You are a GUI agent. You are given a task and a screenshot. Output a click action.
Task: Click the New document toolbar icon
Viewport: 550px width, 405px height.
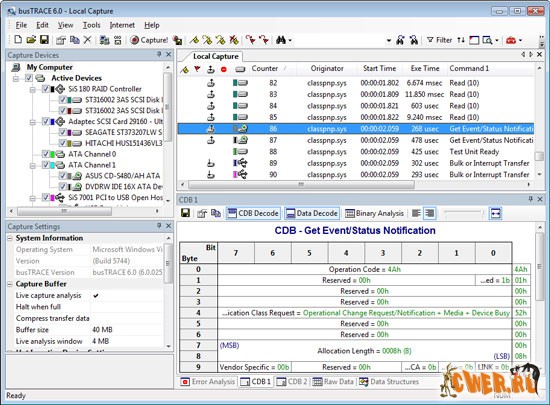(x=18, y=40)
